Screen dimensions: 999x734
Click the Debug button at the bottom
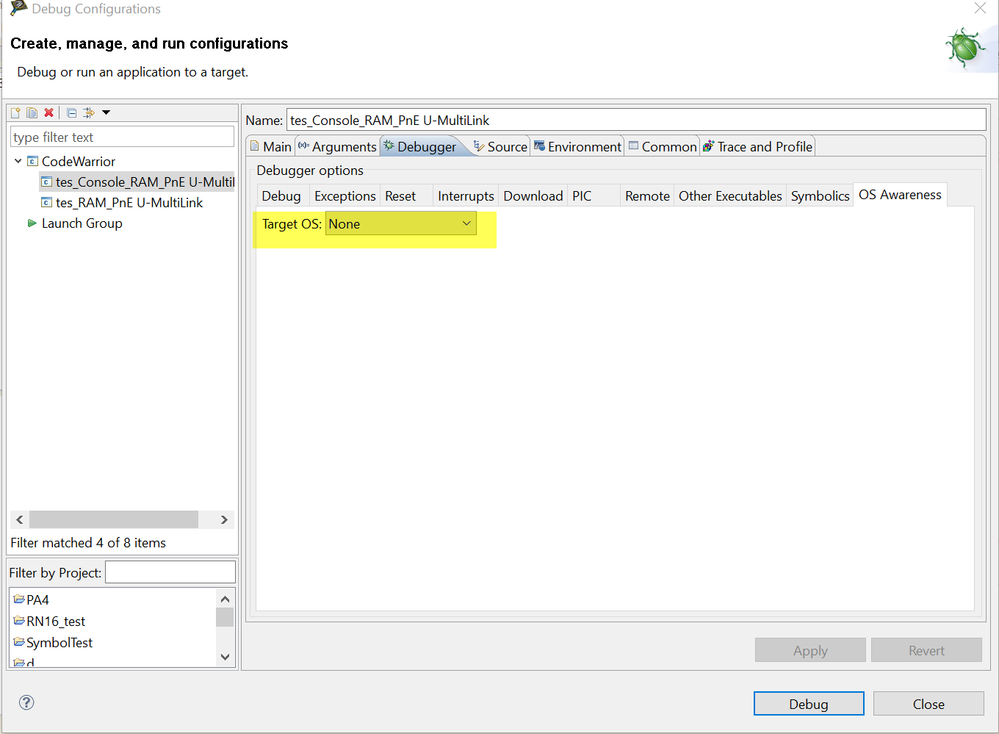coord(808,704)
